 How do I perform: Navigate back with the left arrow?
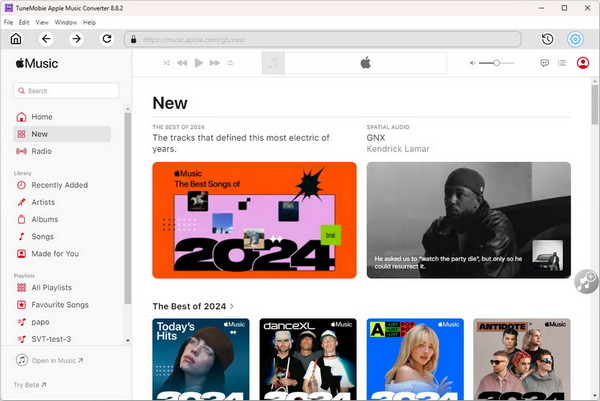click(x=46, y=39)
